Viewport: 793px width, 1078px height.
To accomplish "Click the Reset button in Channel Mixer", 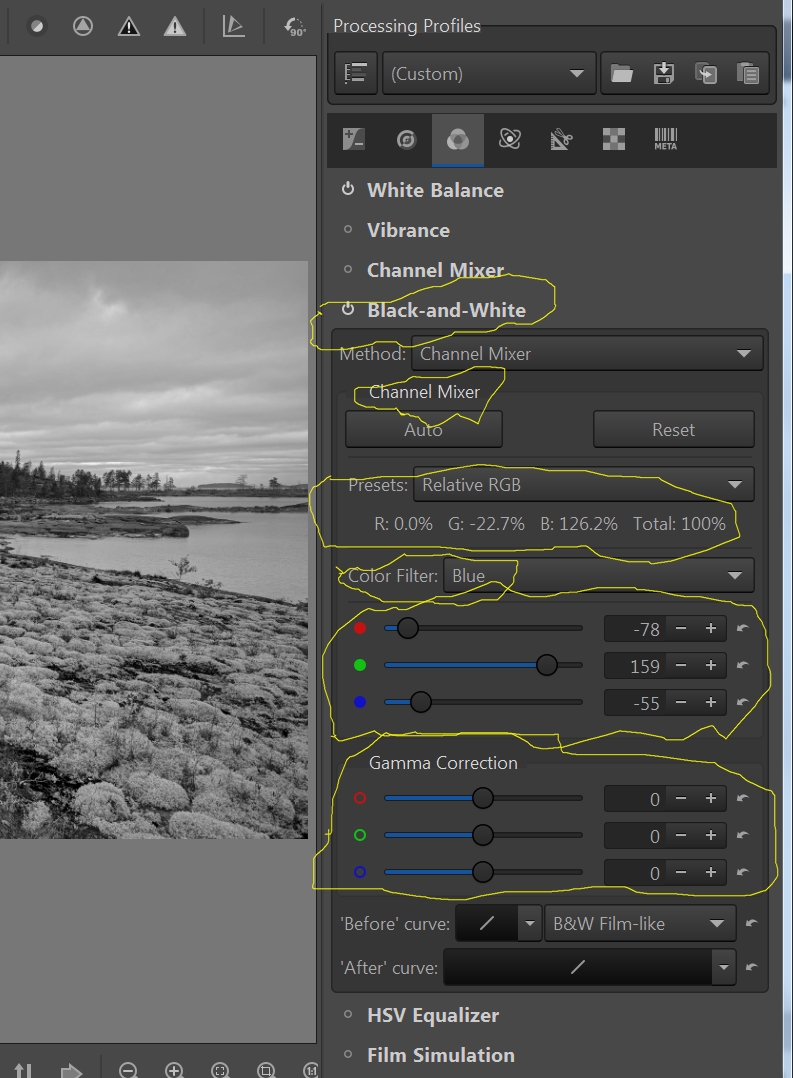I will 673,430.
